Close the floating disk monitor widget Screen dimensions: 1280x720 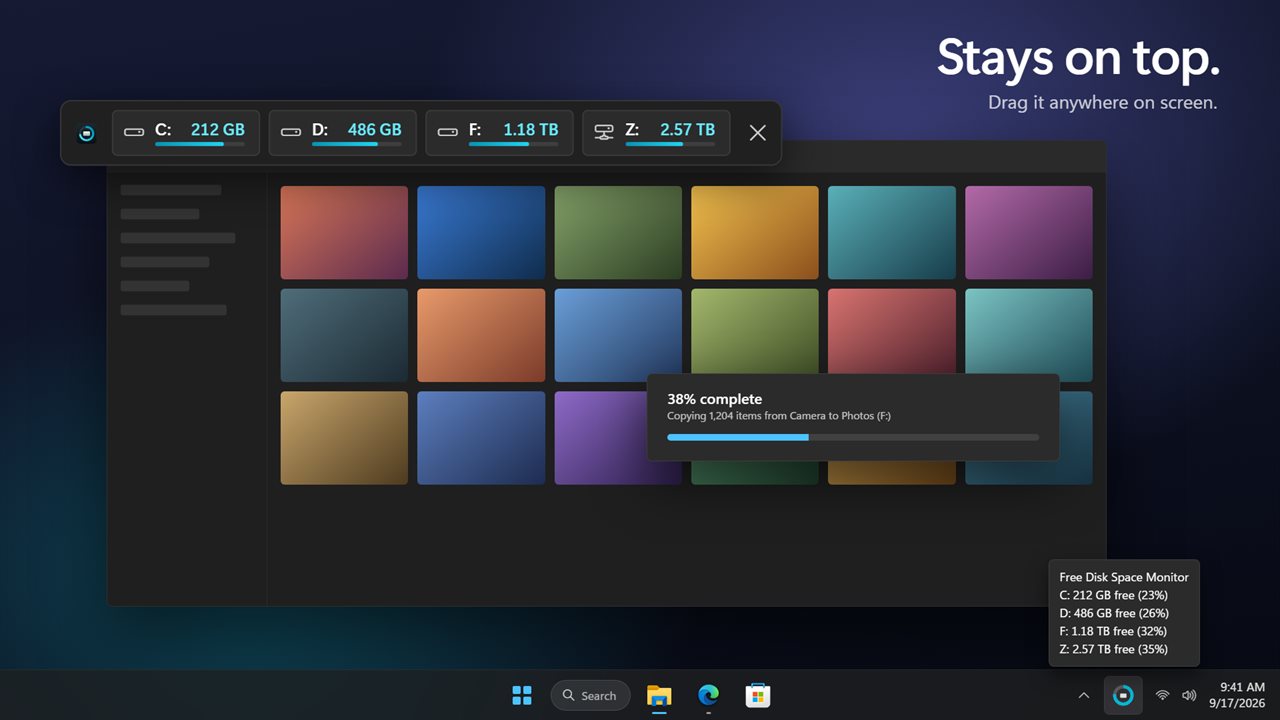[x=758, y=133]
